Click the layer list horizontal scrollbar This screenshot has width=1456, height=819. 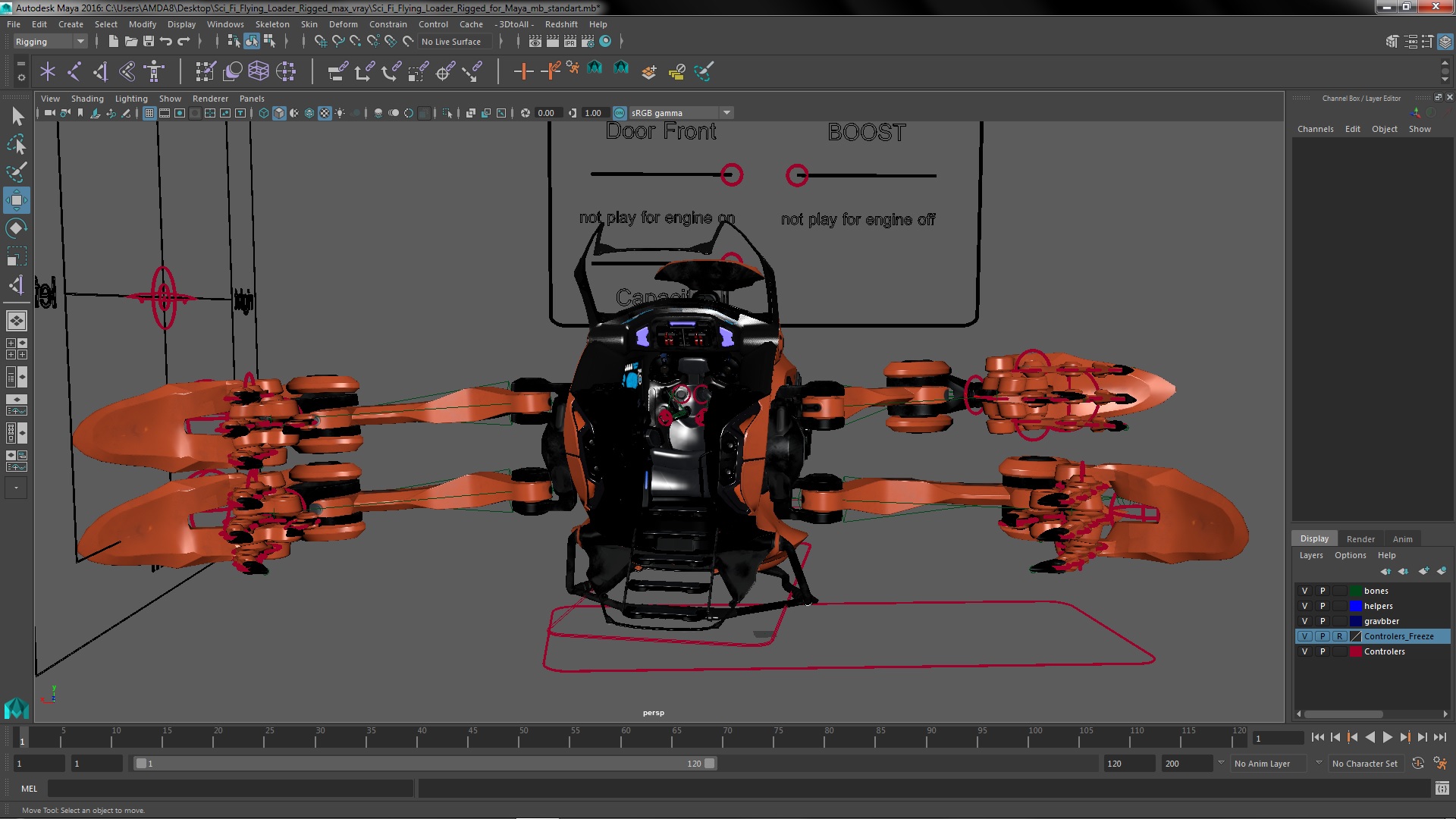(1343, 714)
